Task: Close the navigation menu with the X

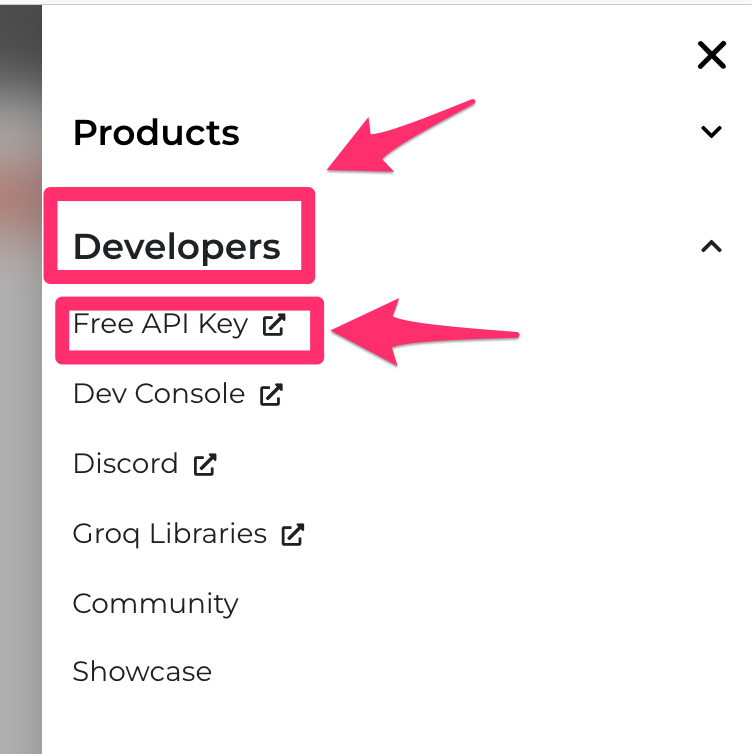Action: [711, 55]
